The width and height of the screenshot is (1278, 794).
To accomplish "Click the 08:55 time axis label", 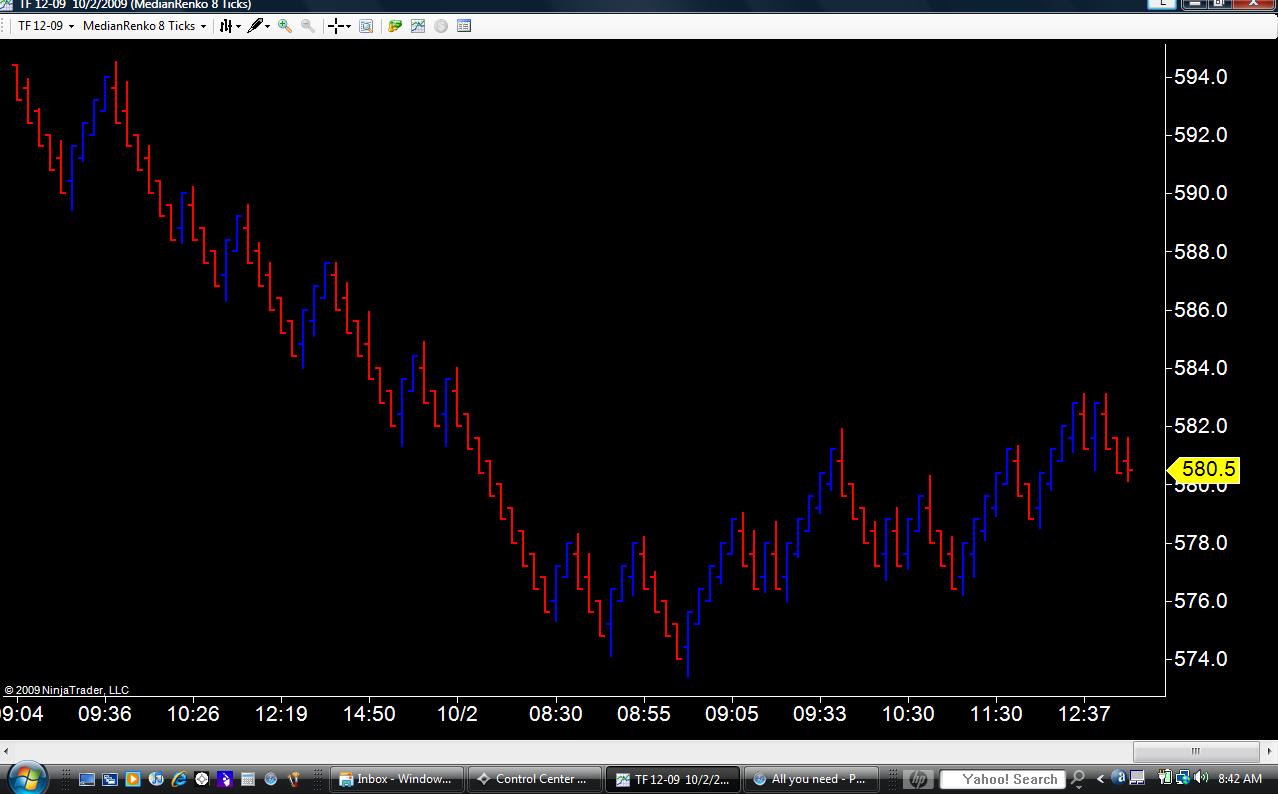I will [x=643, y=714].
